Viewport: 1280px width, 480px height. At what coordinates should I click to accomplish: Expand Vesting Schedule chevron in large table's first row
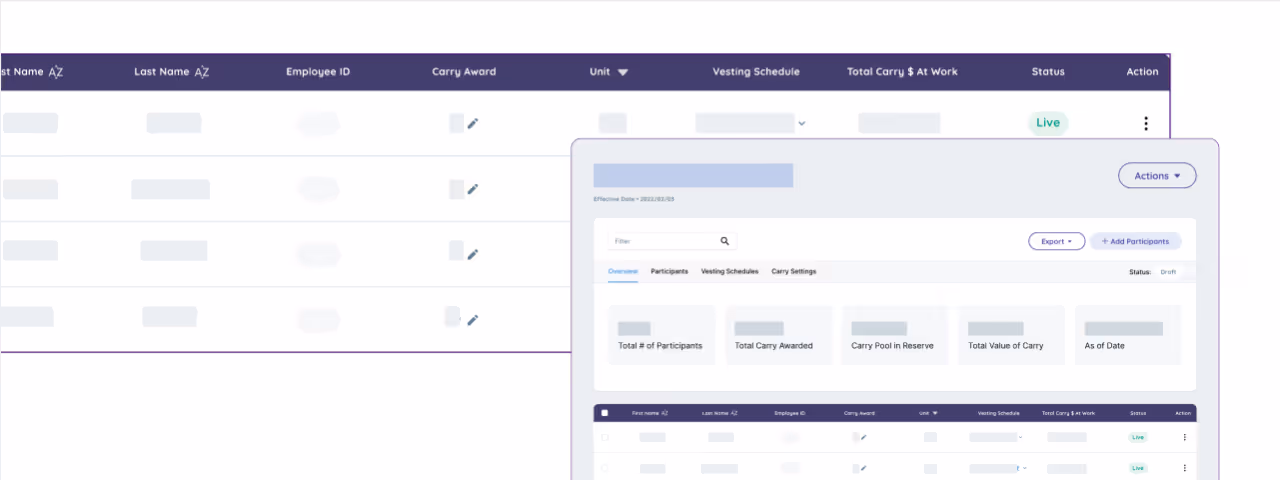[x=802, y=124]
